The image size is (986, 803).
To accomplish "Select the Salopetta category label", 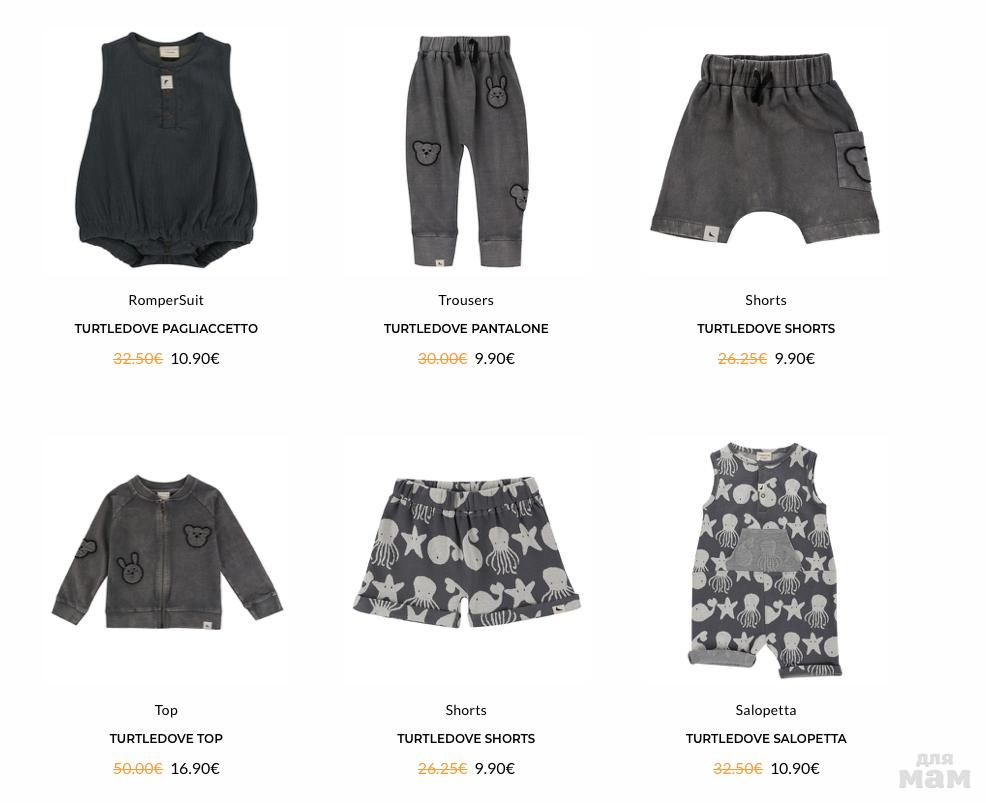I will [766, 711].
